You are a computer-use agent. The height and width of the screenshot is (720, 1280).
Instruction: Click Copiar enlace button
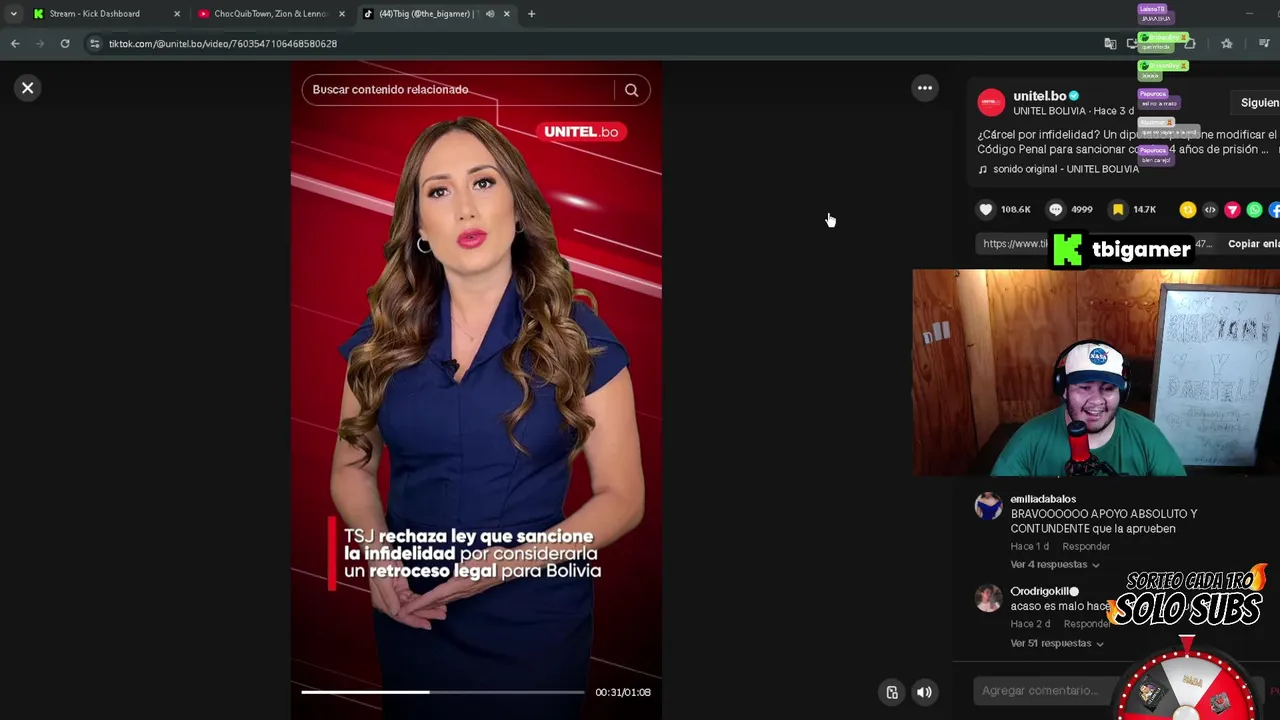(1253, 244)
